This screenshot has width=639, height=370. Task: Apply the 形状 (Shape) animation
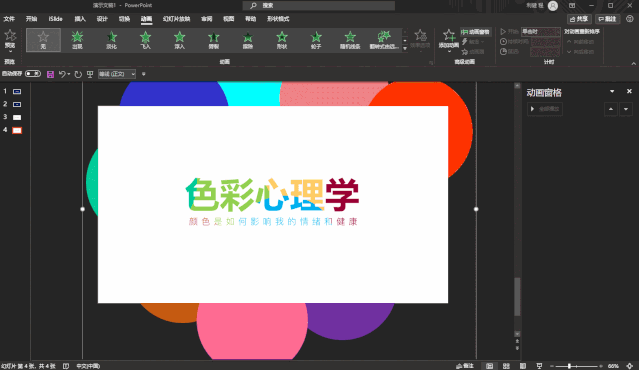tap(282, 40)
